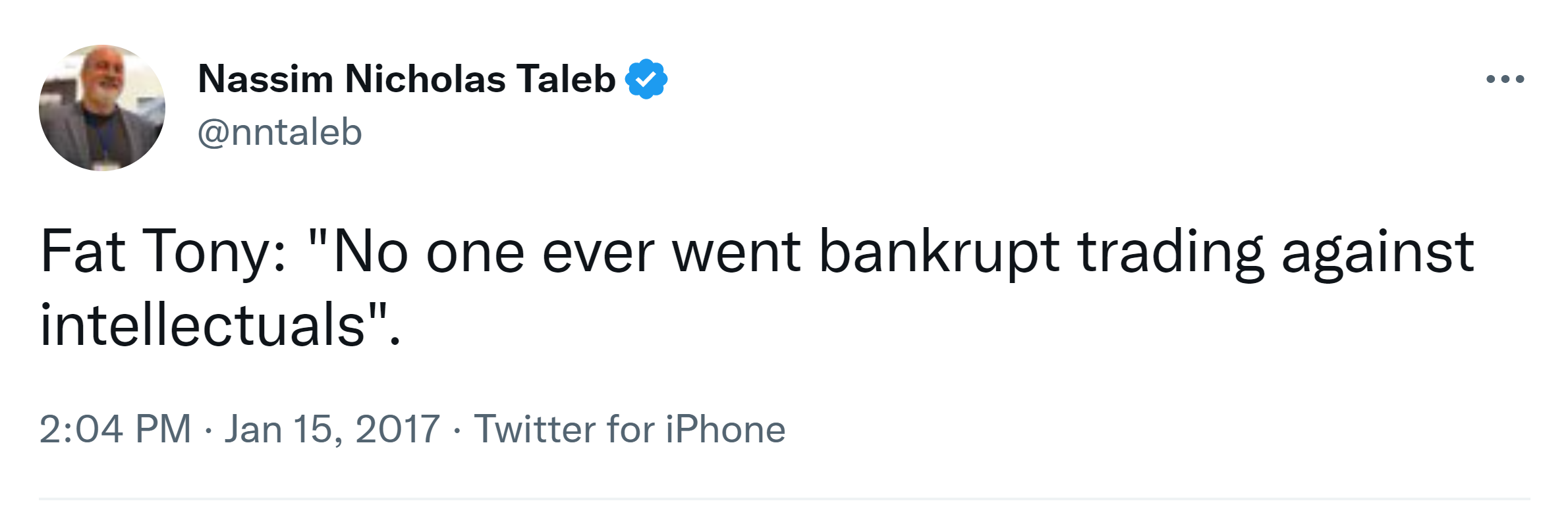Click the word "trading" in the tweet
The width and height of the screenshot is (1568, 522).
(x=1171, y=253)
